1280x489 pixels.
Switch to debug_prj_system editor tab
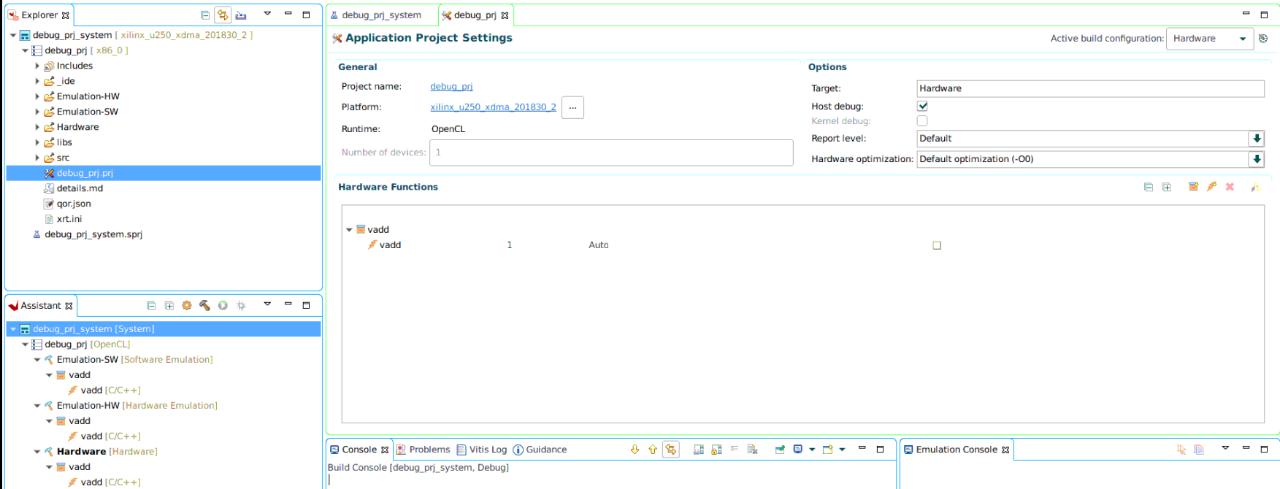[375, 15]
